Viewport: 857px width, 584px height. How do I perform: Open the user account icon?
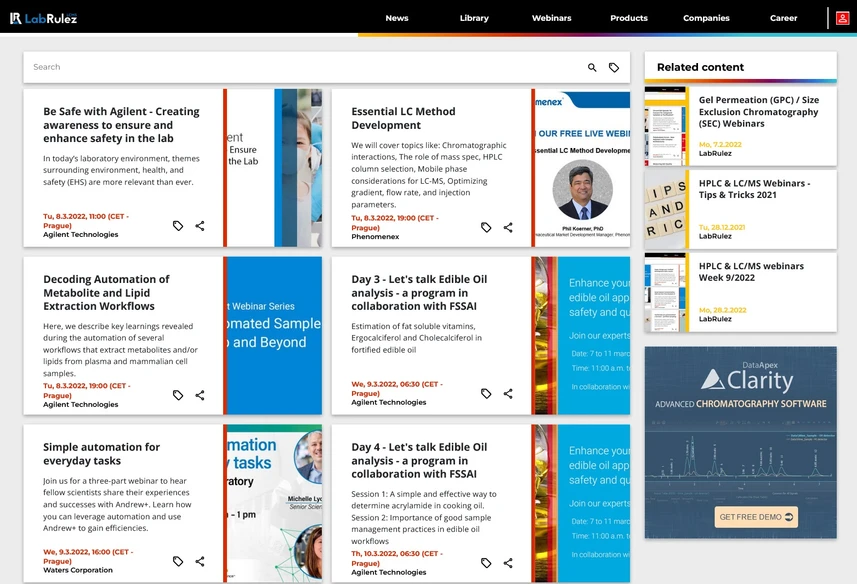tap(842, 18)
